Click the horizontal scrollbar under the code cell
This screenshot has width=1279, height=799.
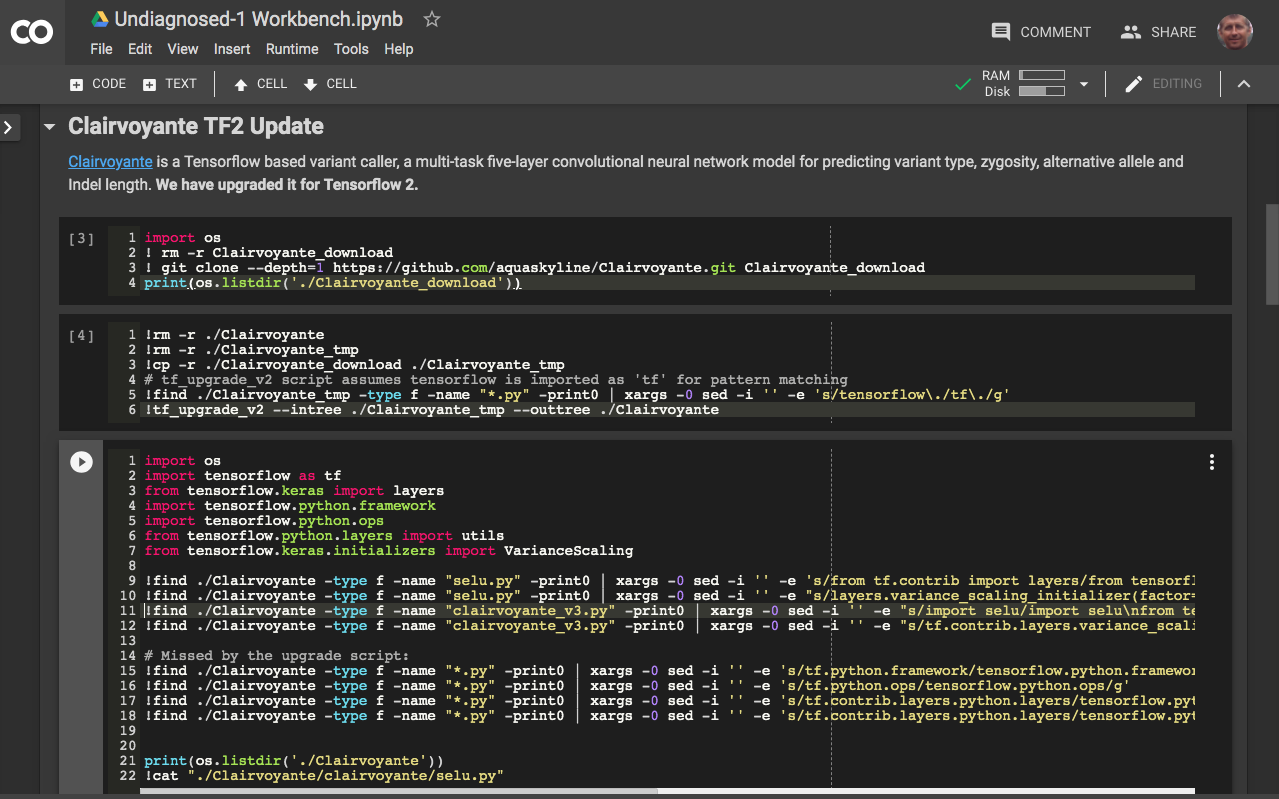point(398,791)
